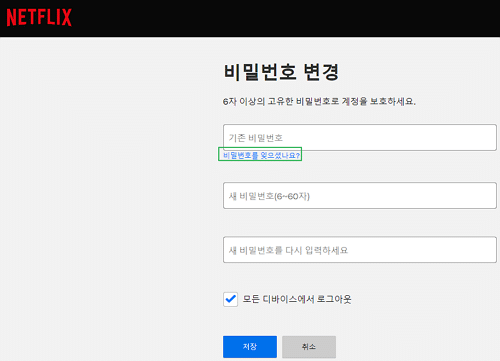Open the 비밀번호를 잊으셨나요? link
Image resolution: width=500 pixels, height=361 pixels.
click(x=261, y=155)
